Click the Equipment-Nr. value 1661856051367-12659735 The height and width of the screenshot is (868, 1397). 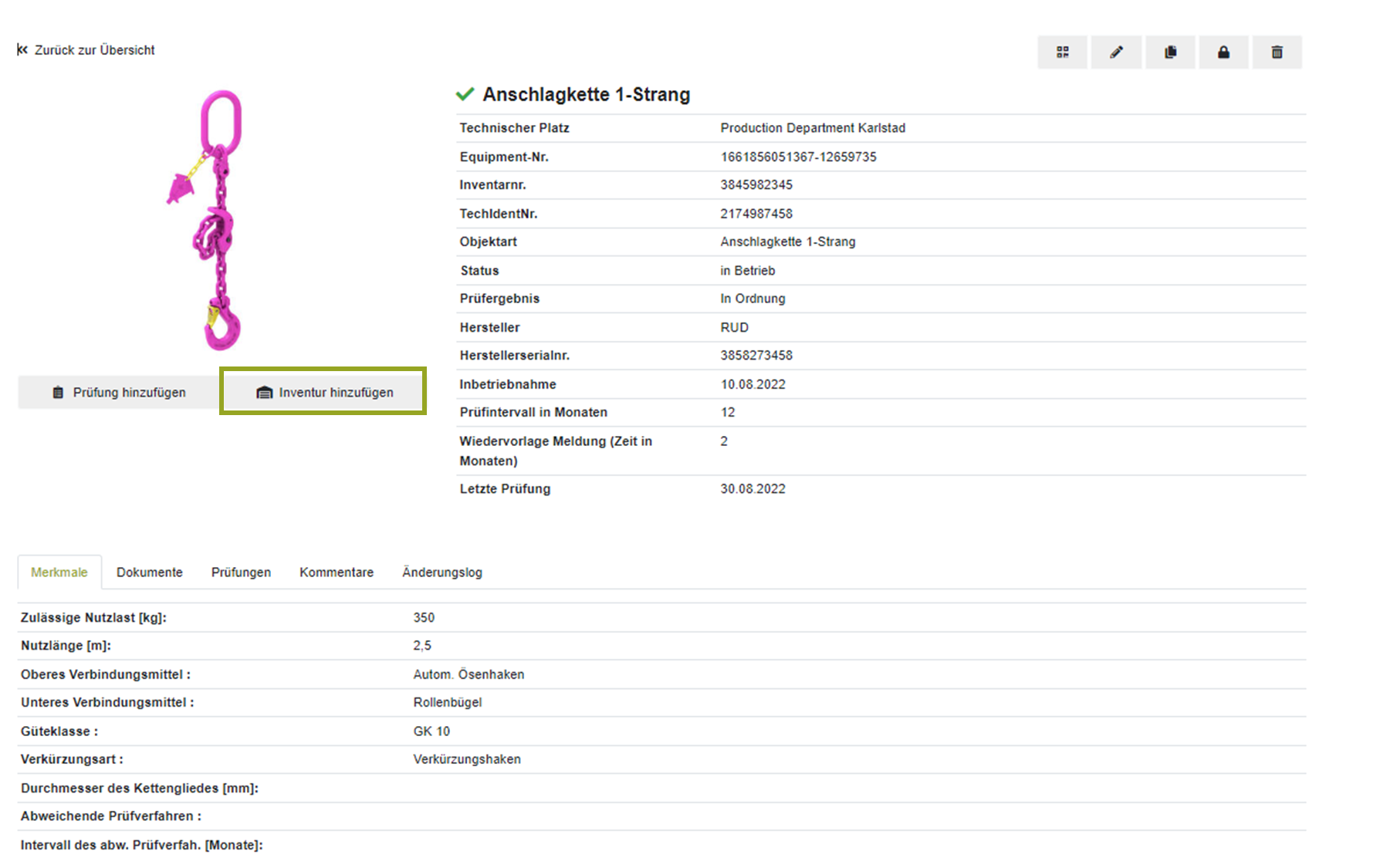798,157
